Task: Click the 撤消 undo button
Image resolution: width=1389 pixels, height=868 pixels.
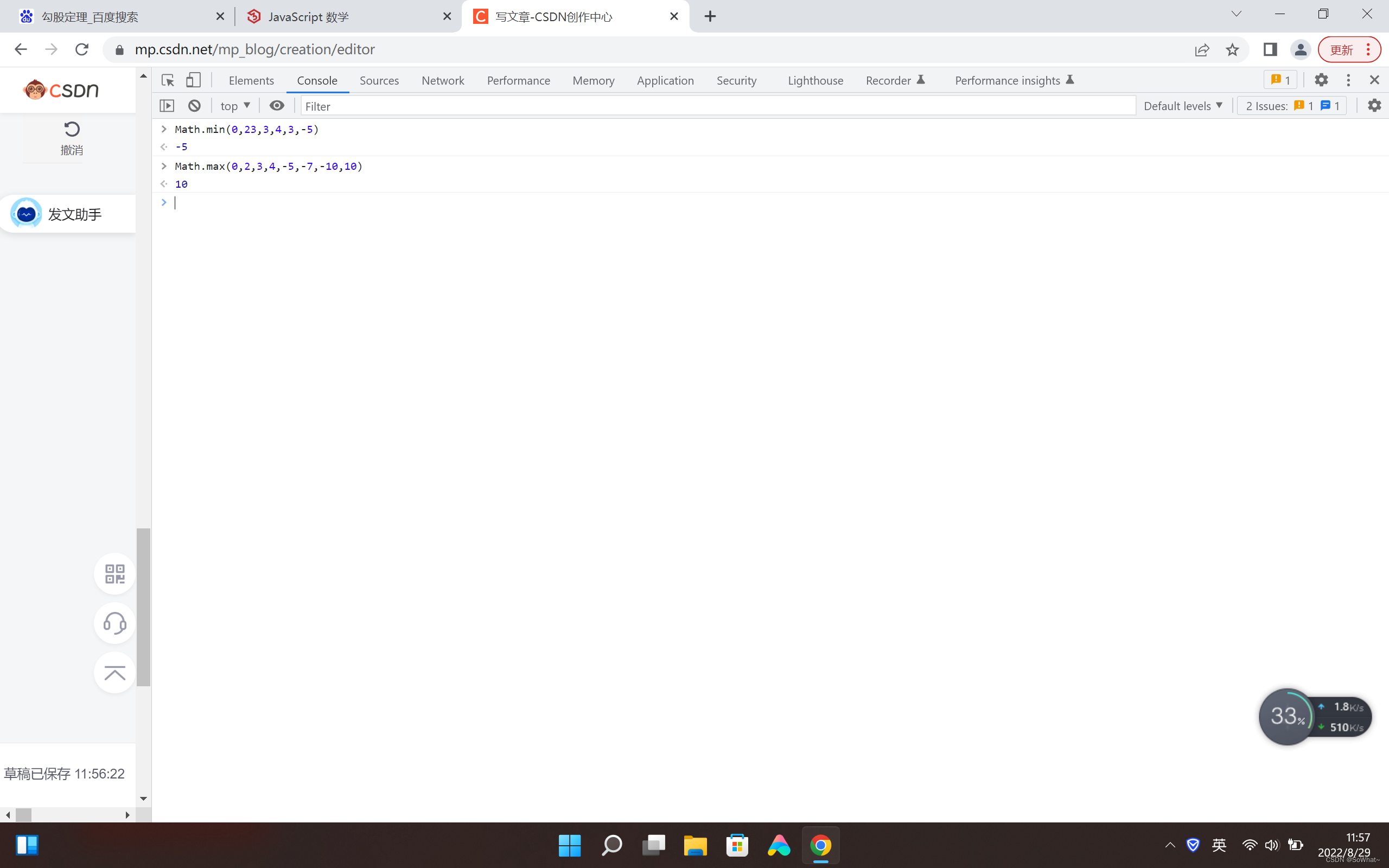Action: tap(72, 138)
